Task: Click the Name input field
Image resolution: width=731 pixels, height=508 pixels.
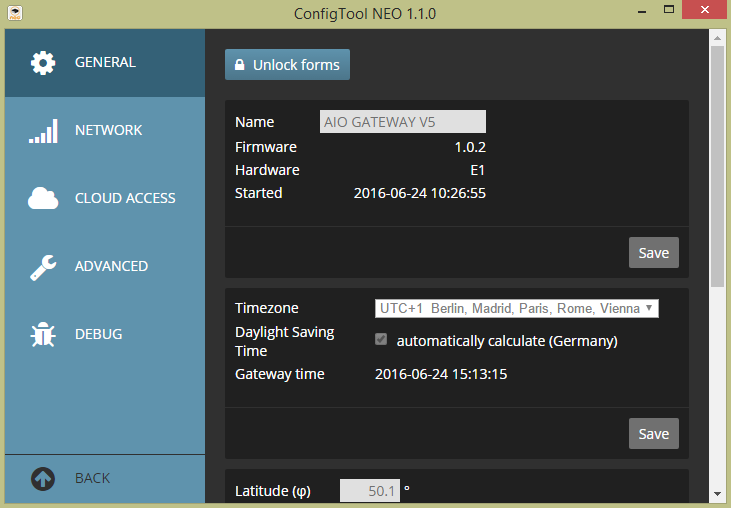Action: point(402,122)
